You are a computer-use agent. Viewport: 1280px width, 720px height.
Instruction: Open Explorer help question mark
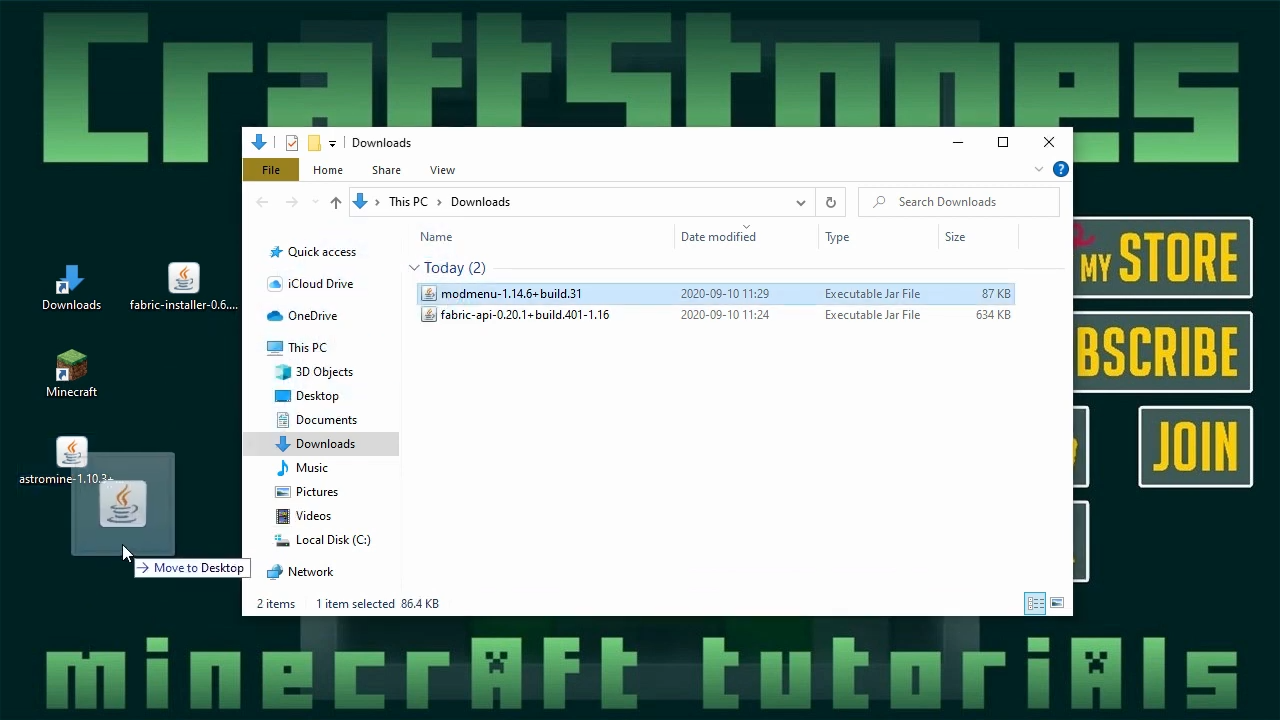pyautogui.click(x=1061, y=170)
